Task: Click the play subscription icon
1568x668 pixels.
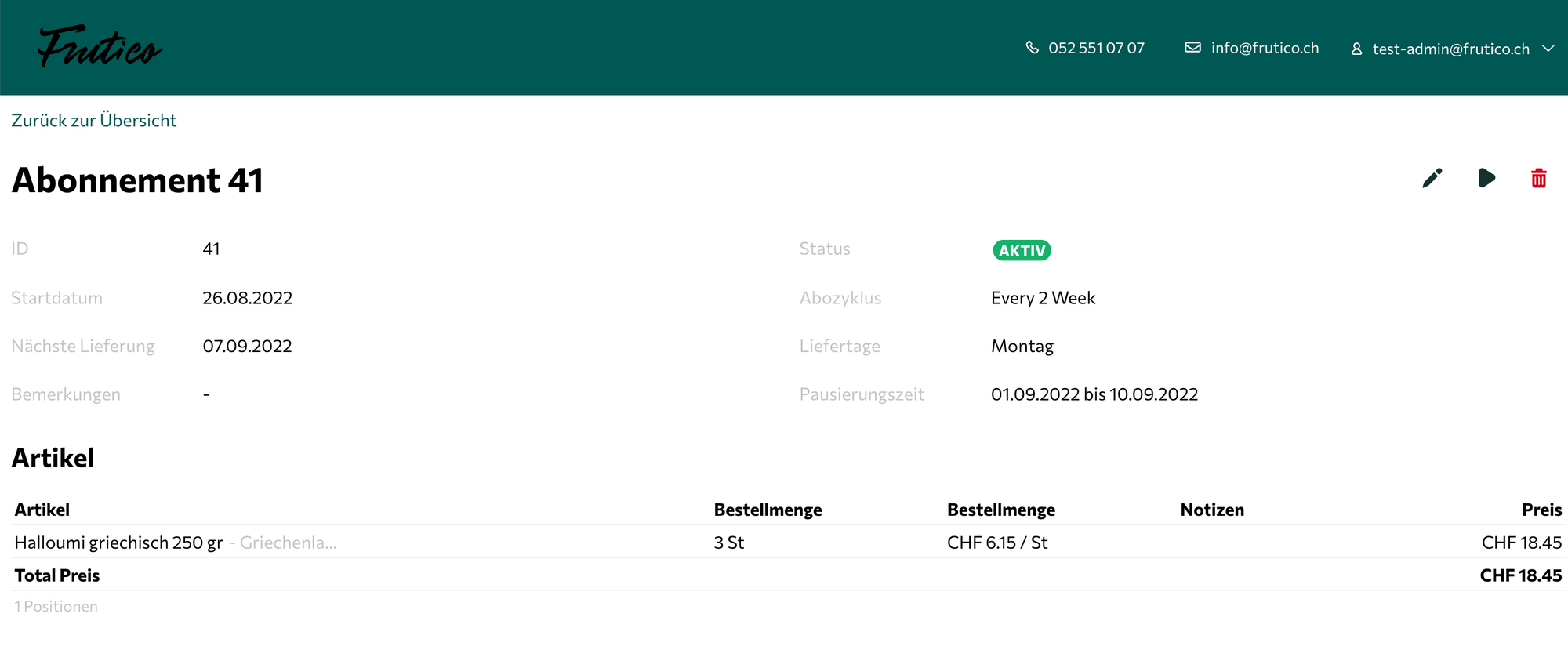Action: pyautogui.click(x=1486, y=179)
